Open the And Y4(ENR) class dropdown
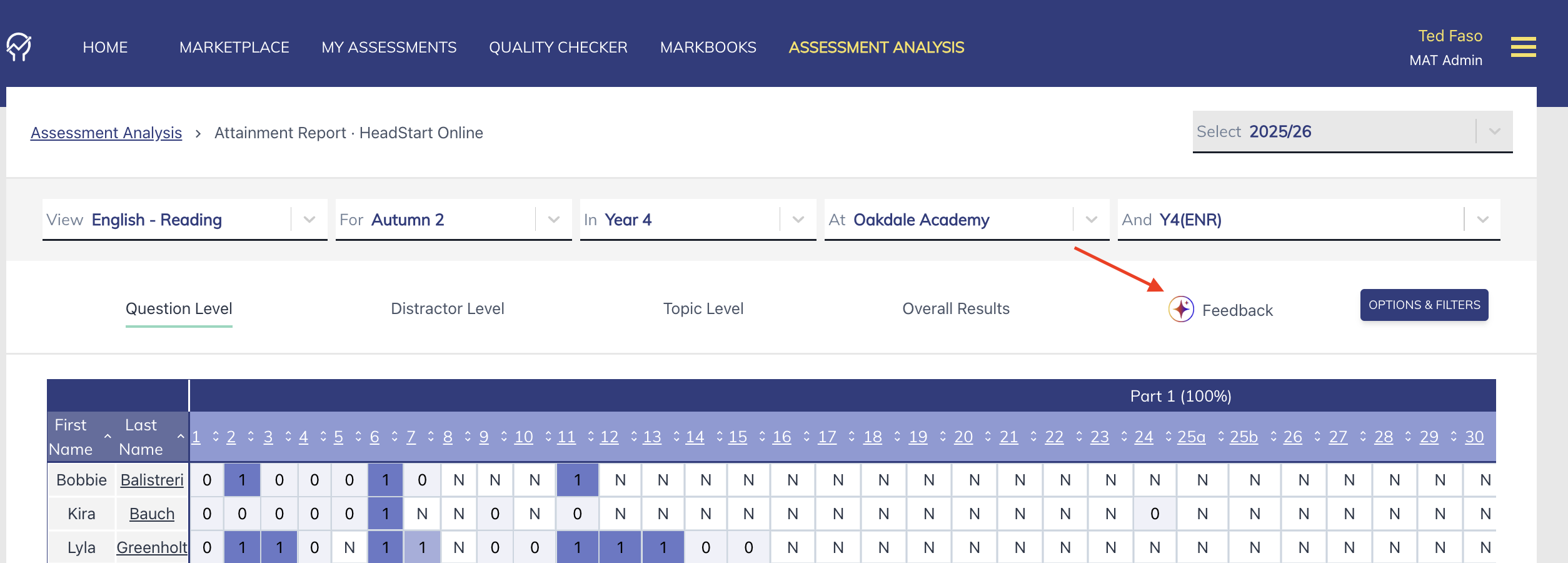 click(x=1482, y=220)
